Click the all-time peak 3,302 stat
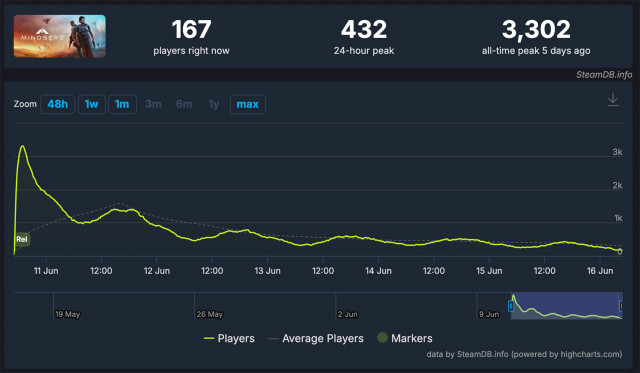This screenshot has height=373, width=640. coord(536,37)
